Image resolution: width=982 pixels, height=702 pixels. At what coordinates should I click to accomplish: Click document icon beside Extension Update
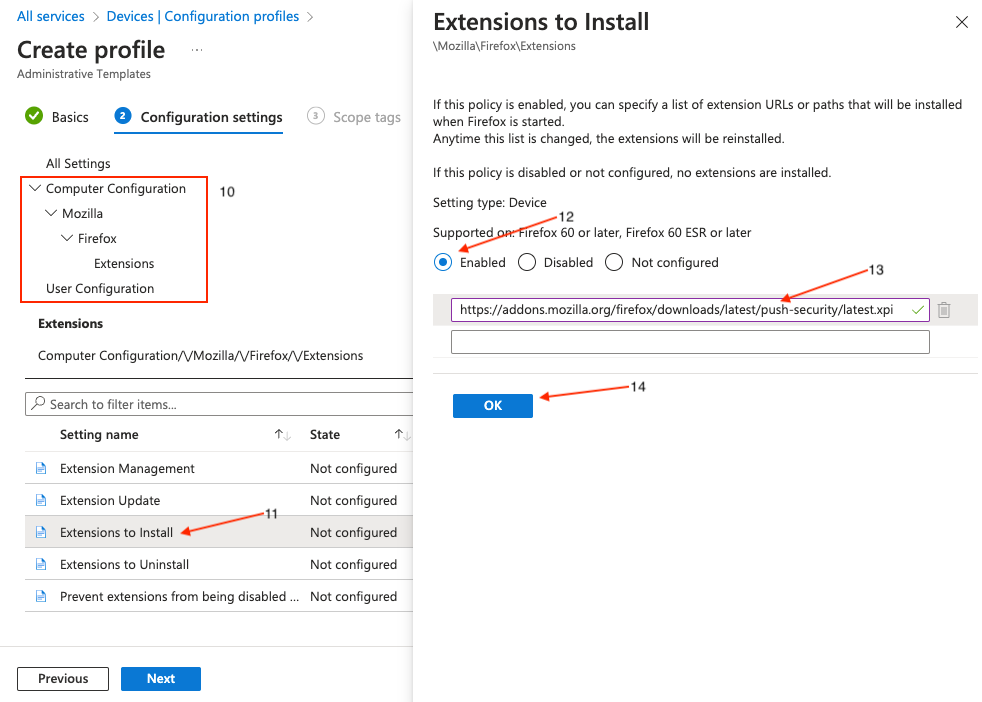(x=41, y=500)
